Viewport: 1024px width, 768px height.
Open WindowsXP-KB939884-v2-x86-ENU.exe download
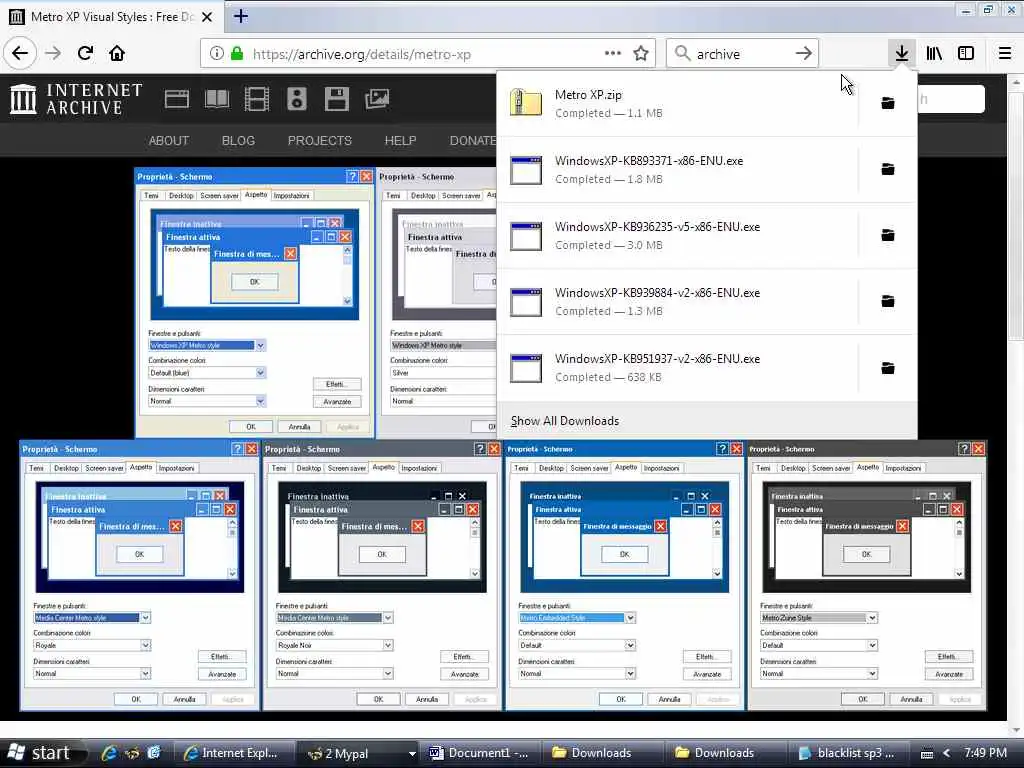pos(677,301)
